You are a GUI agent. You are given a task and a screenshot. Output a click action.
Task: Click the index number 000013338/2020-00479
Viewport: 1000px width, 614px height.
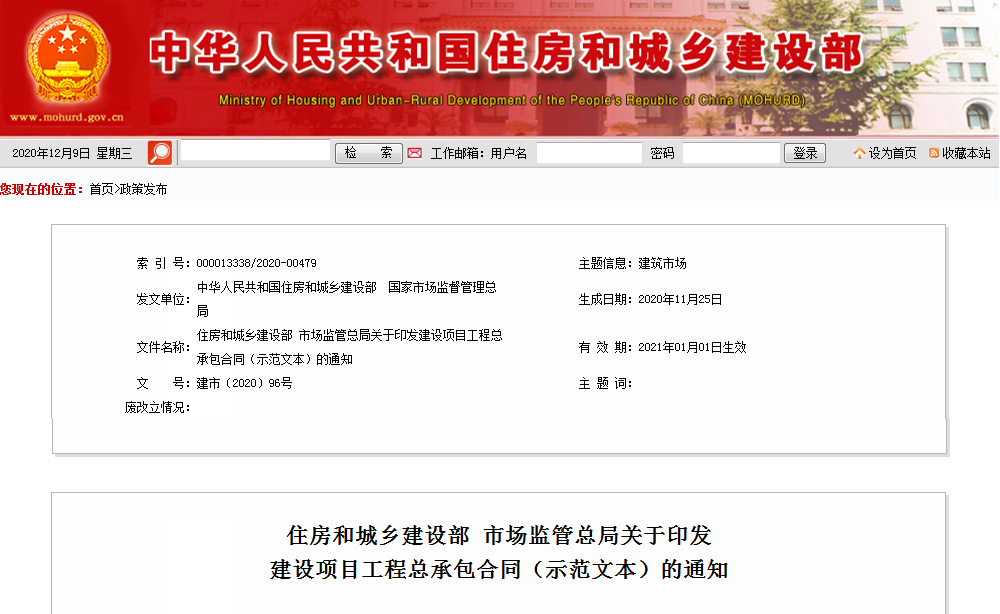[x=256, y=263]
